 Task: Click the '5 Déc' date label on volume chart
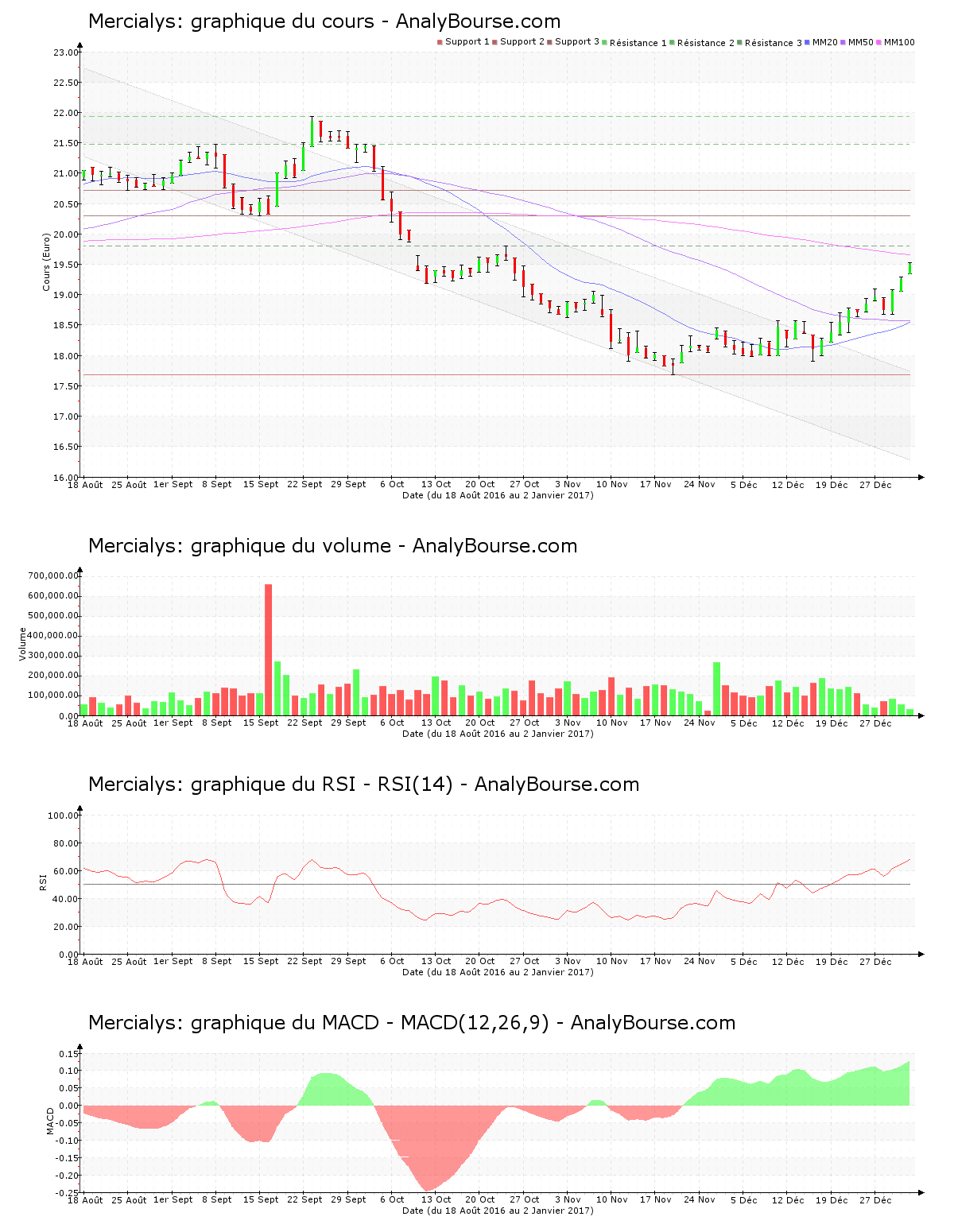(744, 723)
